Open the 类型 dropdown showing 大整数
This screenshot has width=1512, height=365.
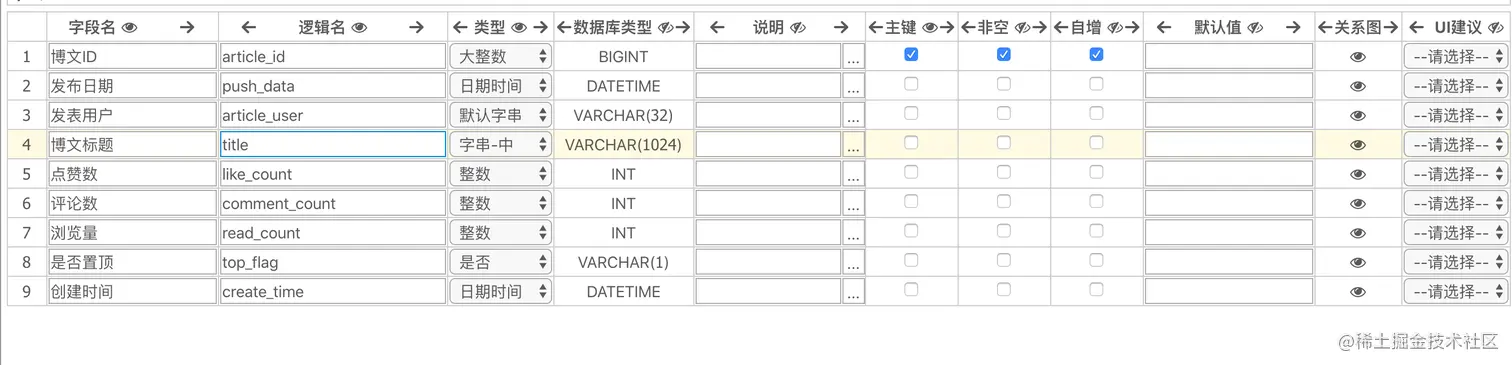click(501, 57)
